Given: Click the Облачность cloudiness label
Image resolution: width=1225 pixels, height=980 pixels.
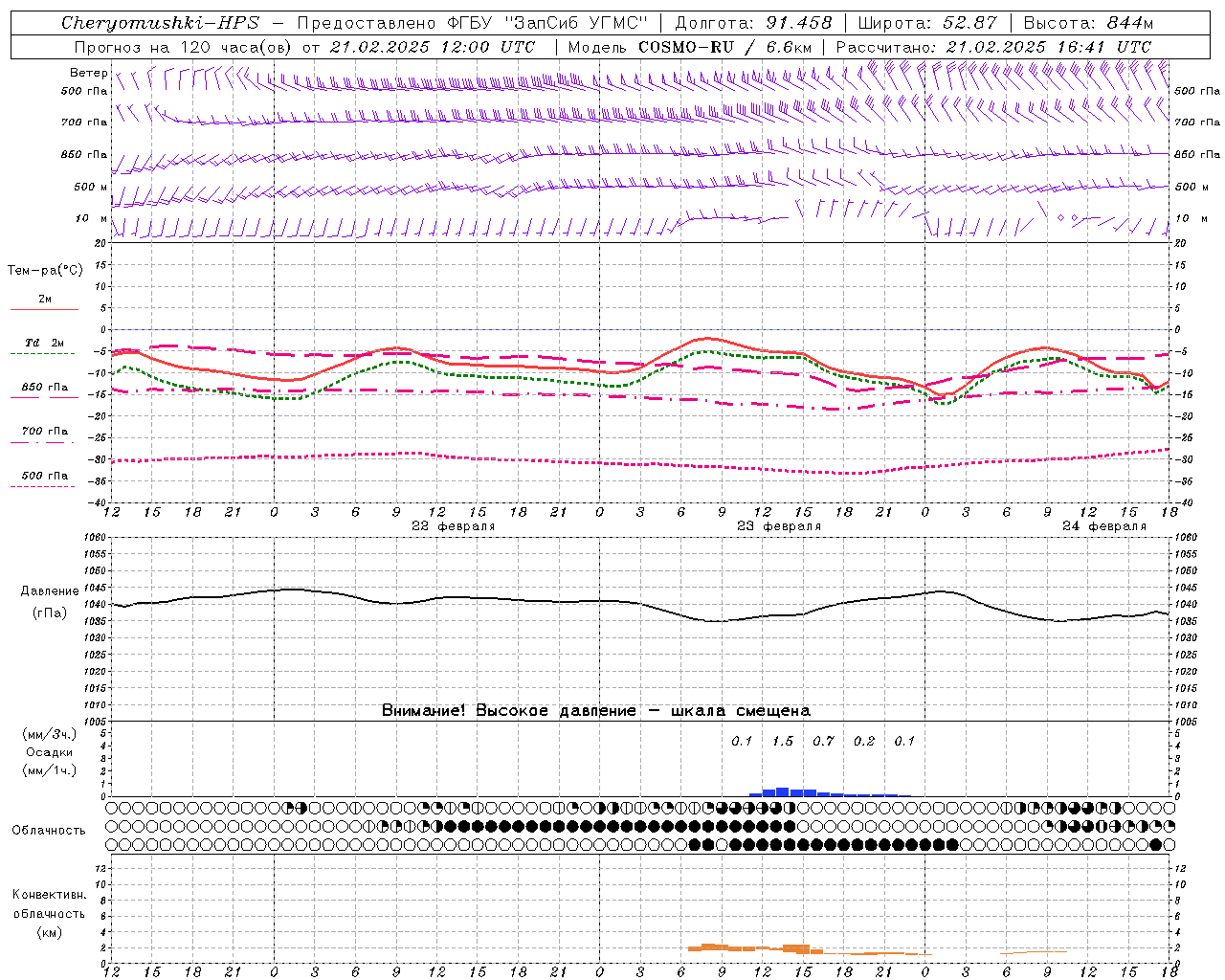Looking at the screenshot, I should 49,830.
